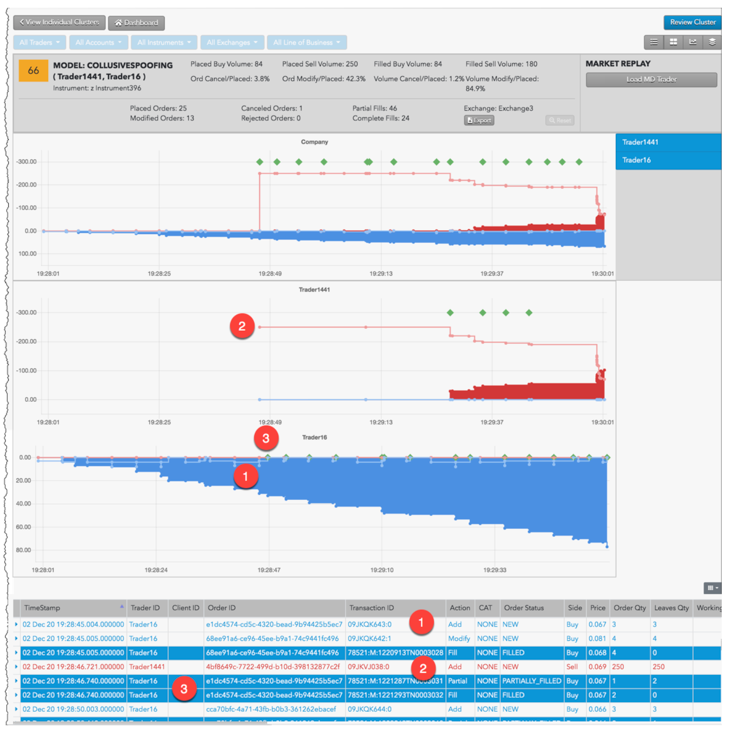Sort by the Transaction ID column header
733x735 pixels.
tap(395, 608)
